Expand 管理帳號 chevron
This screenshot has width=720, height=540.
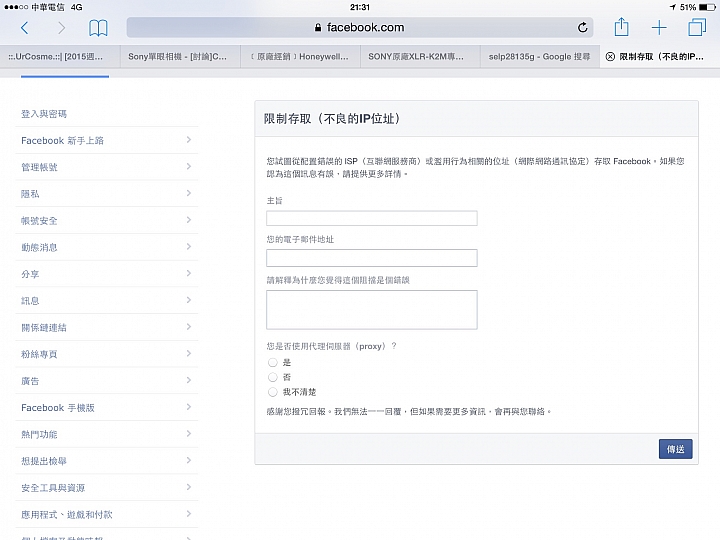pyautogui.click(x=189, y=166)
